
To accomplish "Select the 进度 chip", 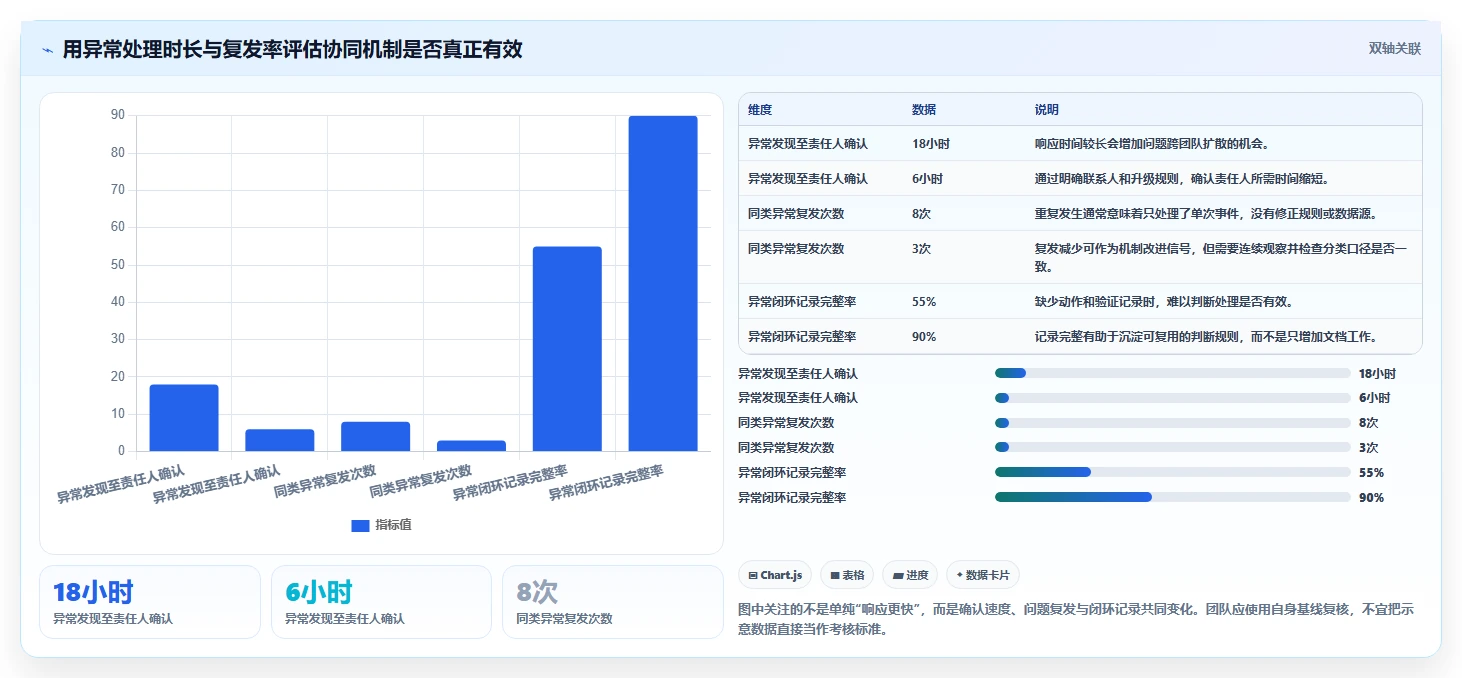I will tap(910, 575).
